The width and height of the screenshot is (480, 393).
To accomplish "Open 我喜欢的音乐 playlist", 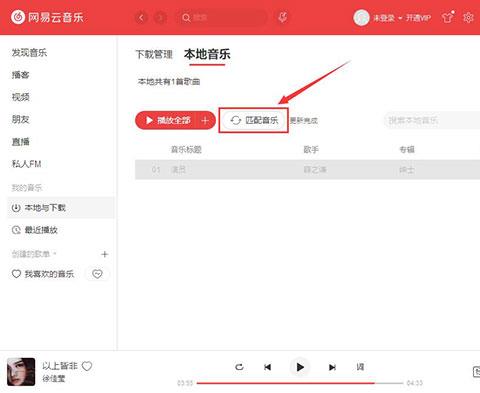I will pyautogui.click(x=43, y=274).
